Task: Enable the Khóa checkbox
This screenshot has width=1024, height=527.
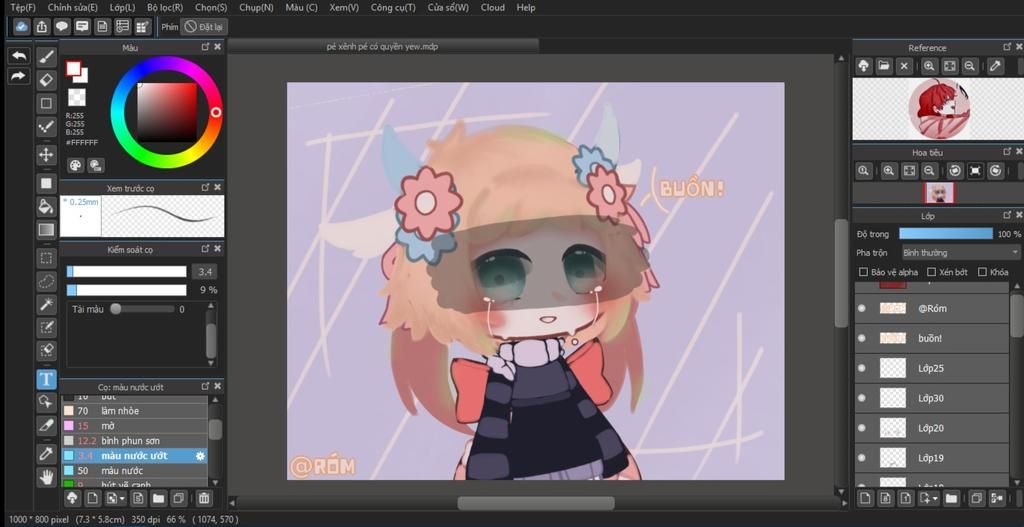Action: (982, 272)
